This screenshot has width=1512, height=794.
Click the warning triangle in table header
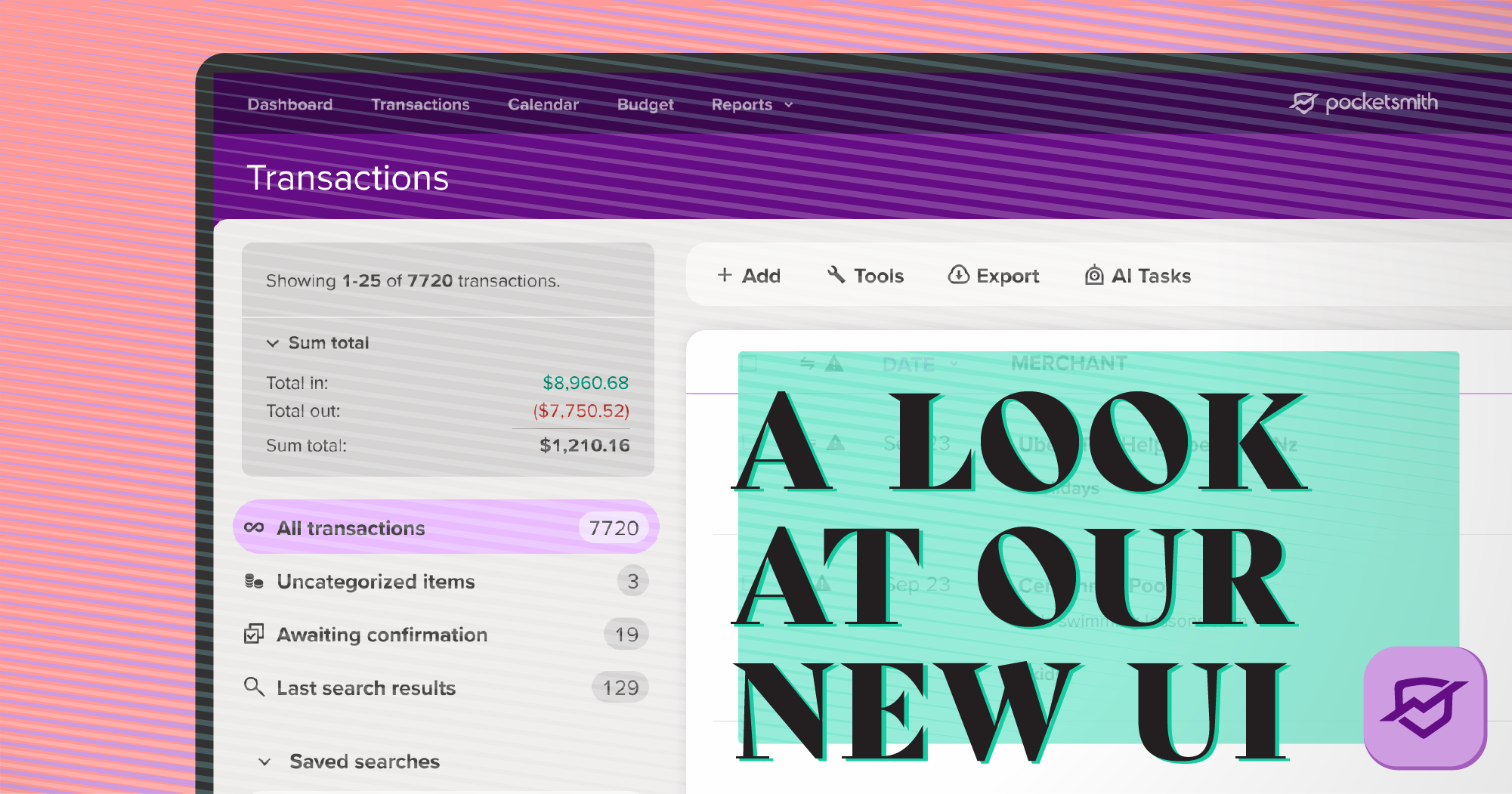[x=834, y=364]
